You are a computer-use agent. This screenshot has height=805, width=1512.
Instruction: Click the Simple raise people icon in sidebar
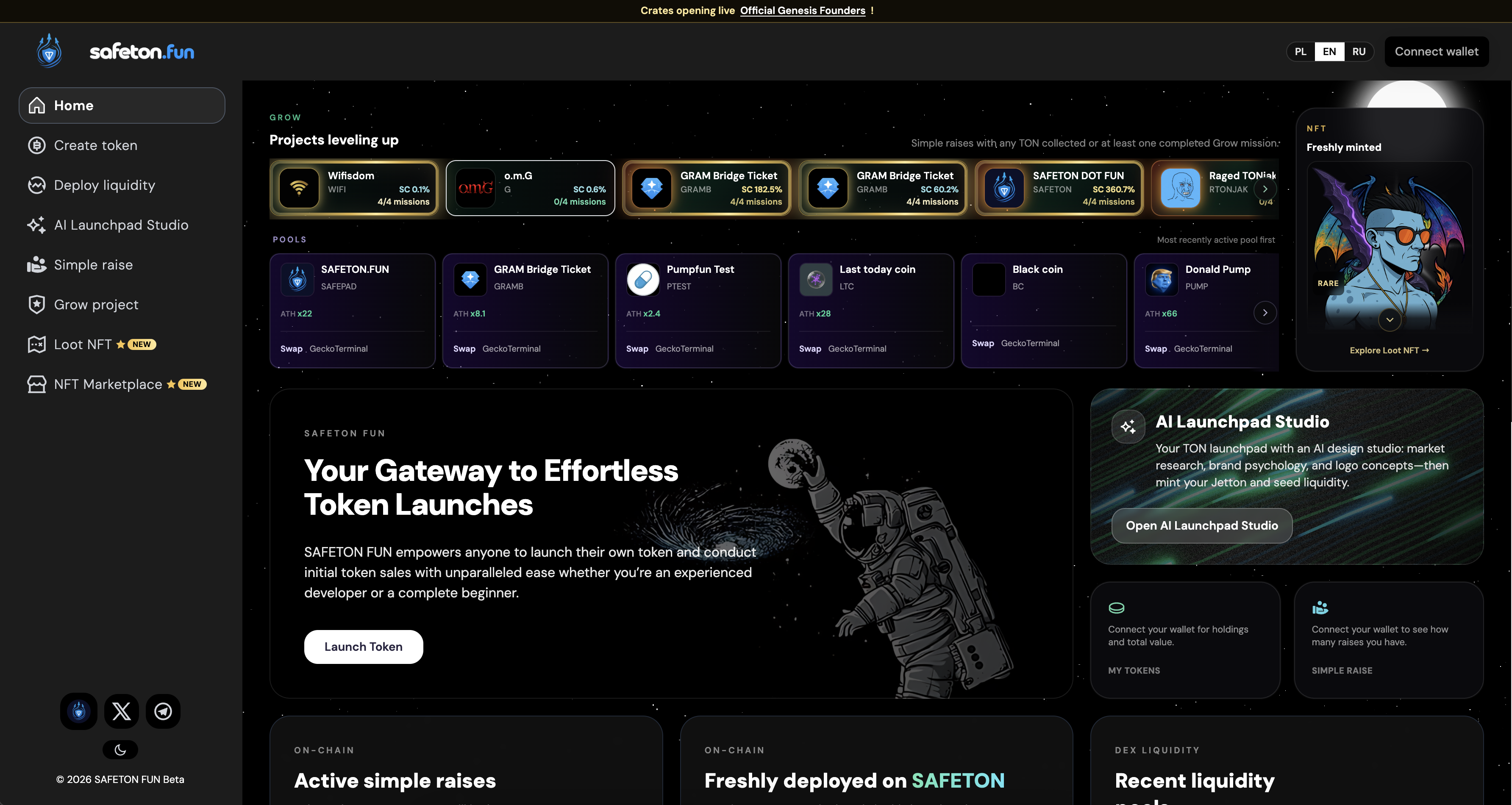pos(37,265)
